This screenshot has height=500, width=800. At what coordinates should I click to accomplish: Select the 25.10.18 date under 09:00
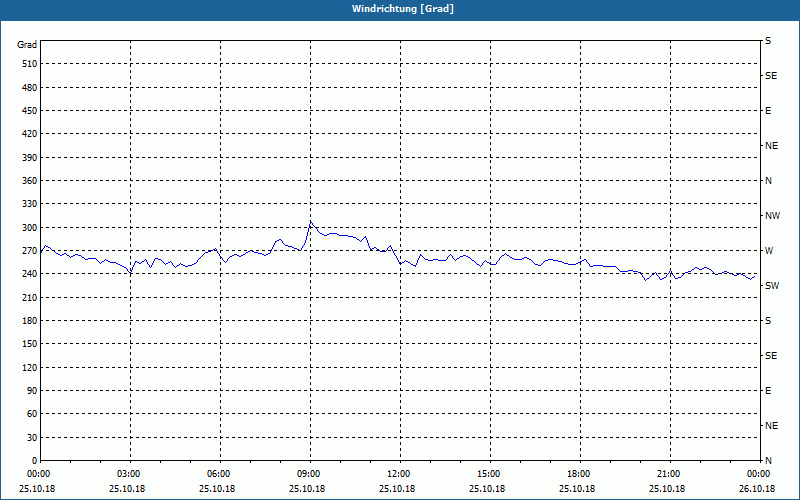point(307,488)
